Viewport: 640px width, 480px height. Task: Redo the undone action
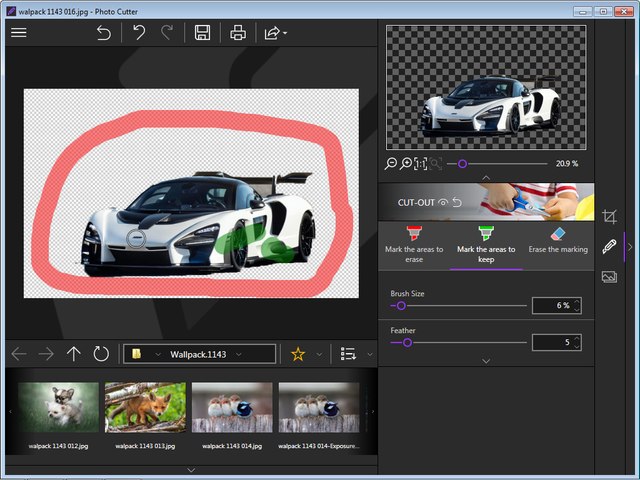tap(167, 33)
